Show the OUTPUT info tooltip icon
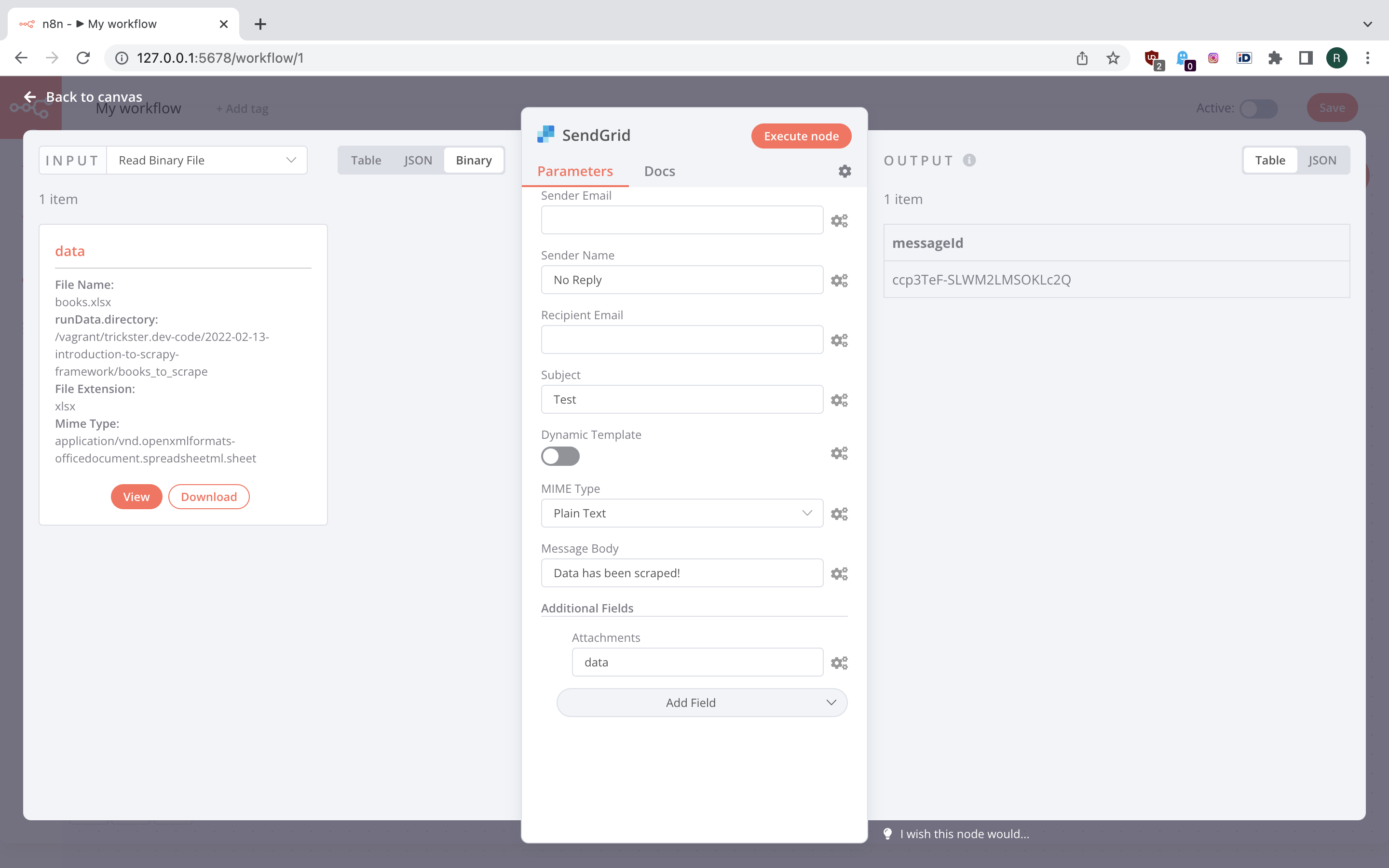Viewport: 1389px width, 868px height. (969, 160)
